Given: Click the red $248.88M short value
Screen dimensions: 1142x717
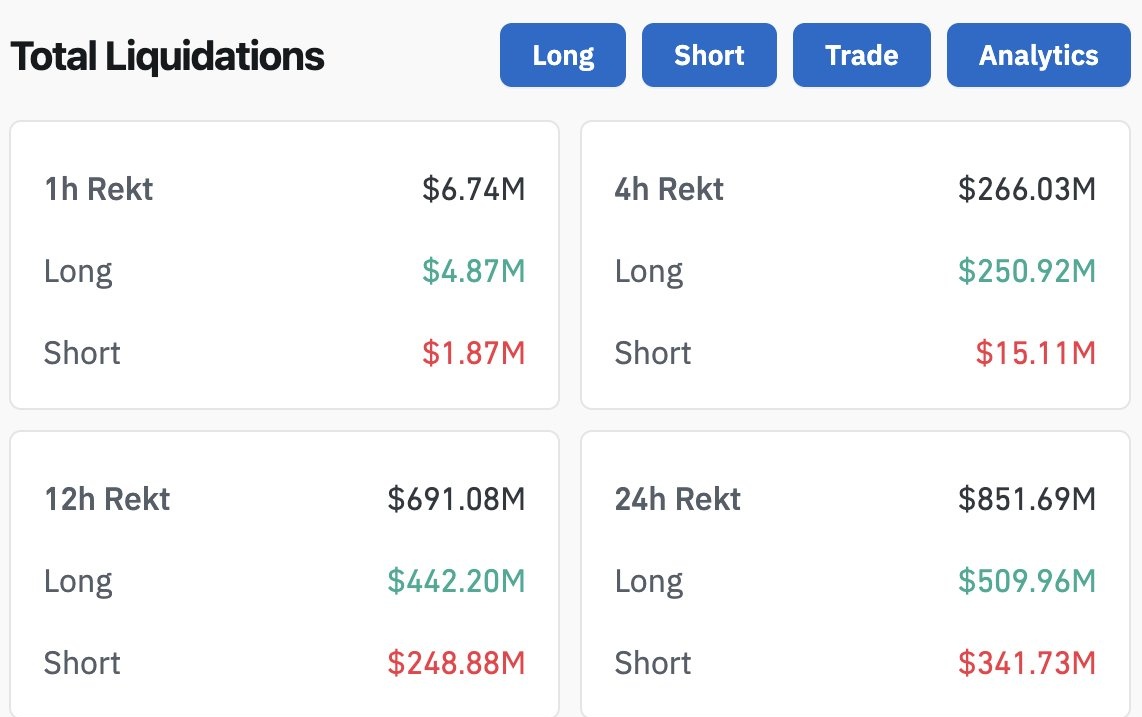Looking at the screenshot, I should click(x=456, y=663).
